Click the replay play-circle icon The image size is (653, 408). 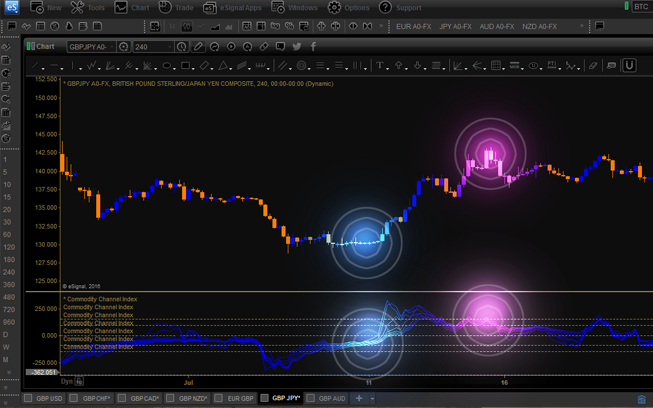[x=231, y=47]
